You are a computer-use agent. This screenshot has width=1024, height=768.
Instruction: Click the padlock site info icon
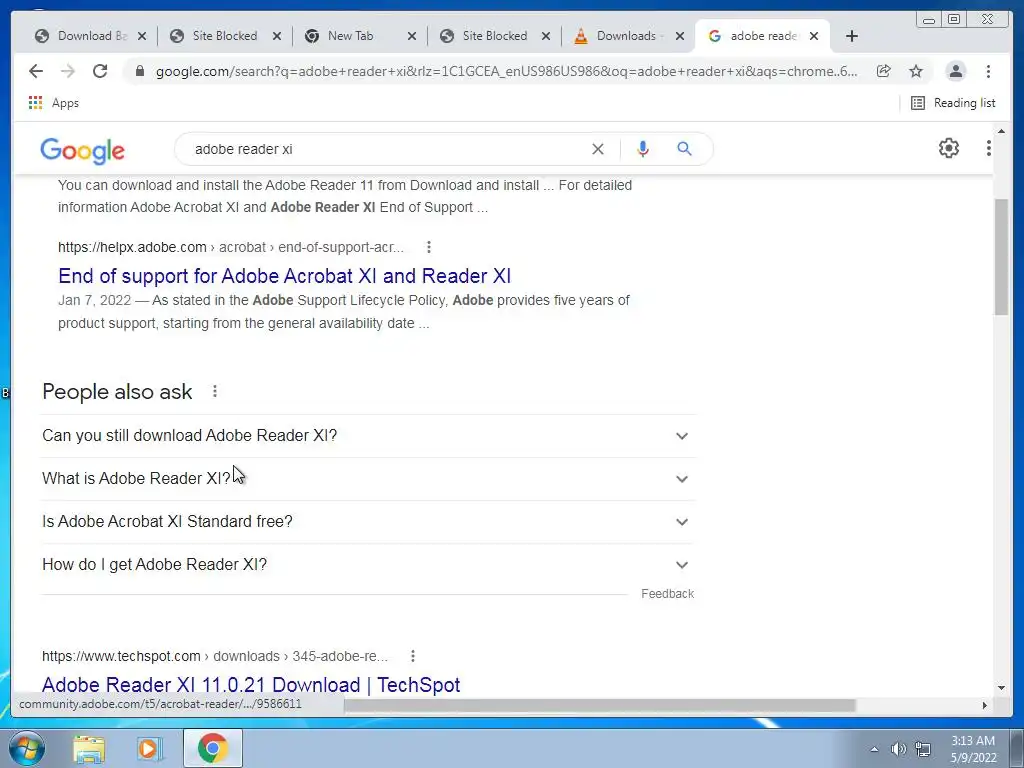coord(139,71)
